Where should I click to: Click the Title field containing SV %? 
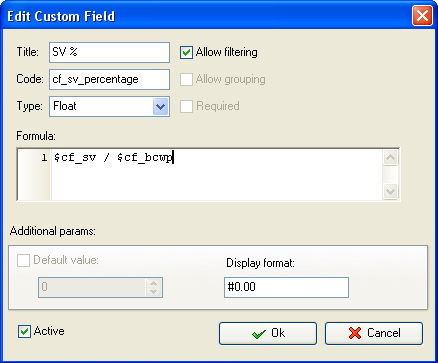(x=109, y=52)
